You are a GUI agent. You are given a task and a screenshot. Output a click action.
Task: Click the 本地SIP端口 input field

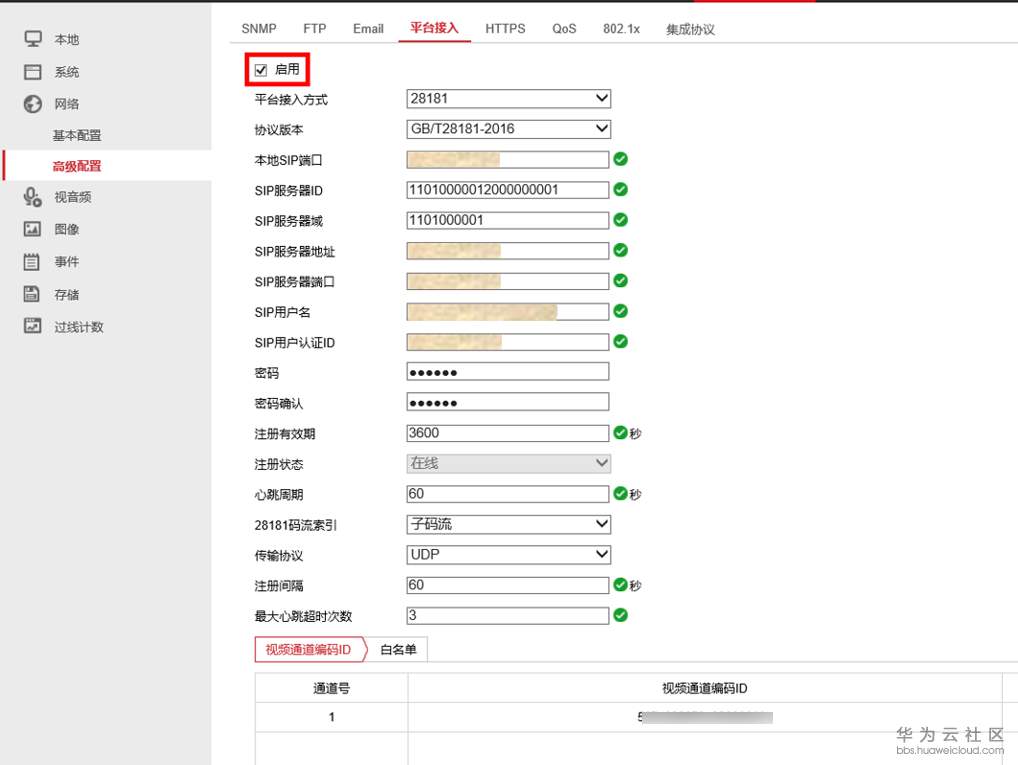point(508,159)
